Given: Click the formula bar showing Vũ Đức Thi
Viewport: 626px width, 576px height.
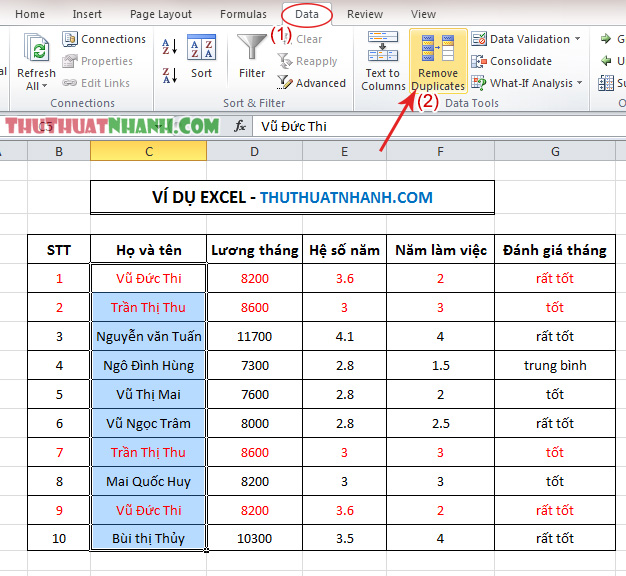Looking at the screenshot, I should pyautogui.click(x=439, y=127).
